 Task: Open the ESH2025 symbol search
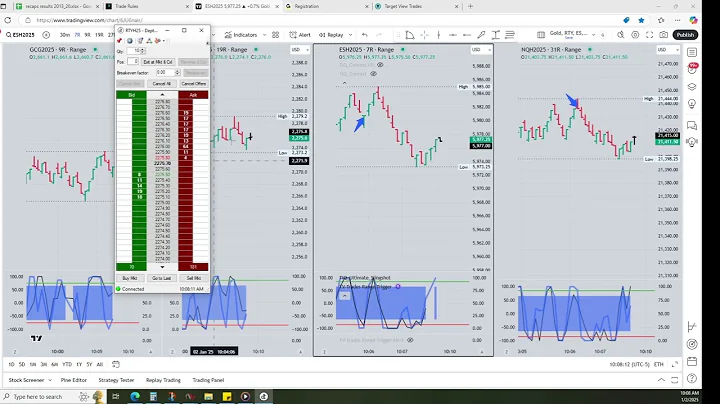[x=21, y=35]
